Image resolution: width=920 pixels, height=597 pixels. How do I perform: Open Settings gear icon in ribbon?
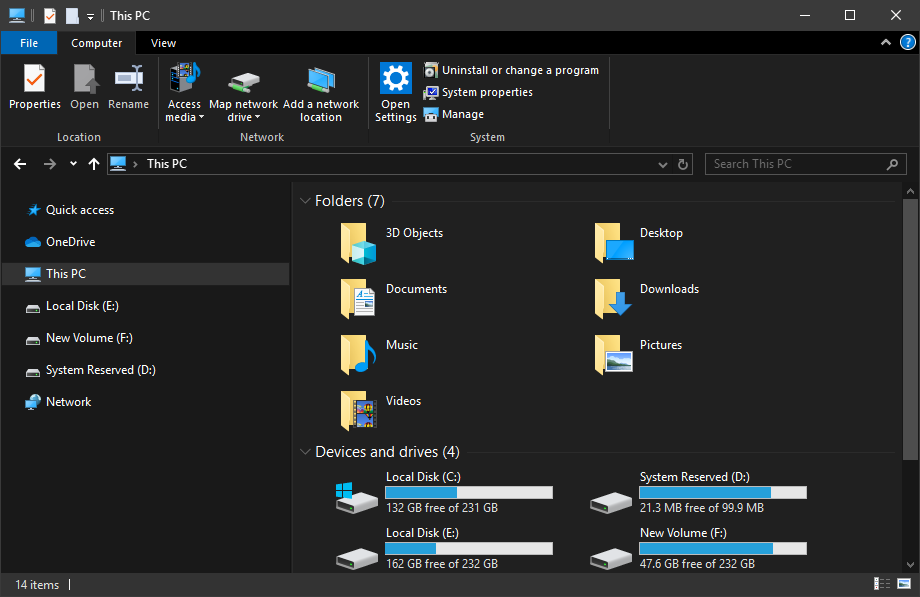pyautogui.click(x=395, y=79)
